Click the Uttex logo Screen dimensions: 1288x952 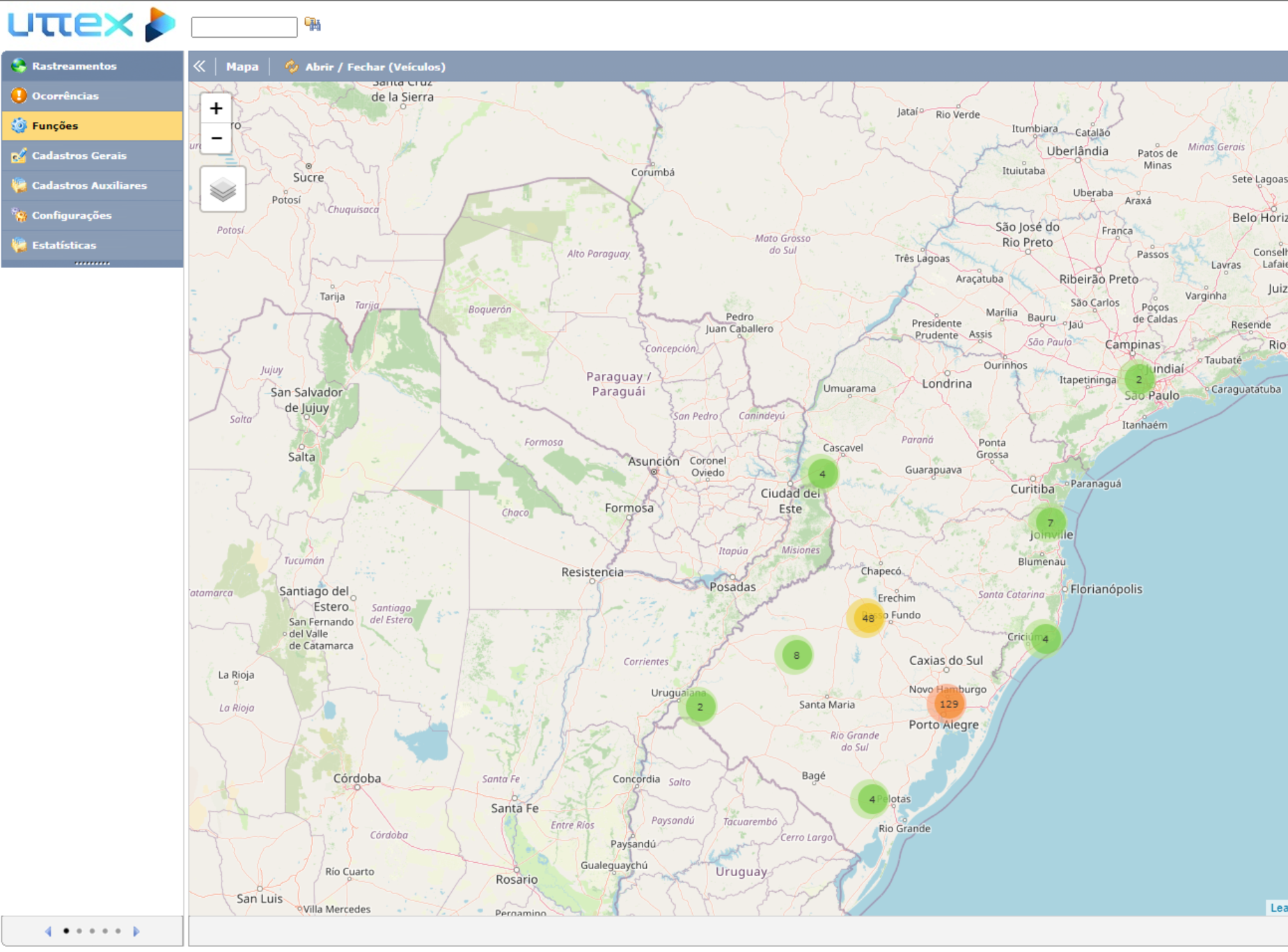tap(91, 24)
